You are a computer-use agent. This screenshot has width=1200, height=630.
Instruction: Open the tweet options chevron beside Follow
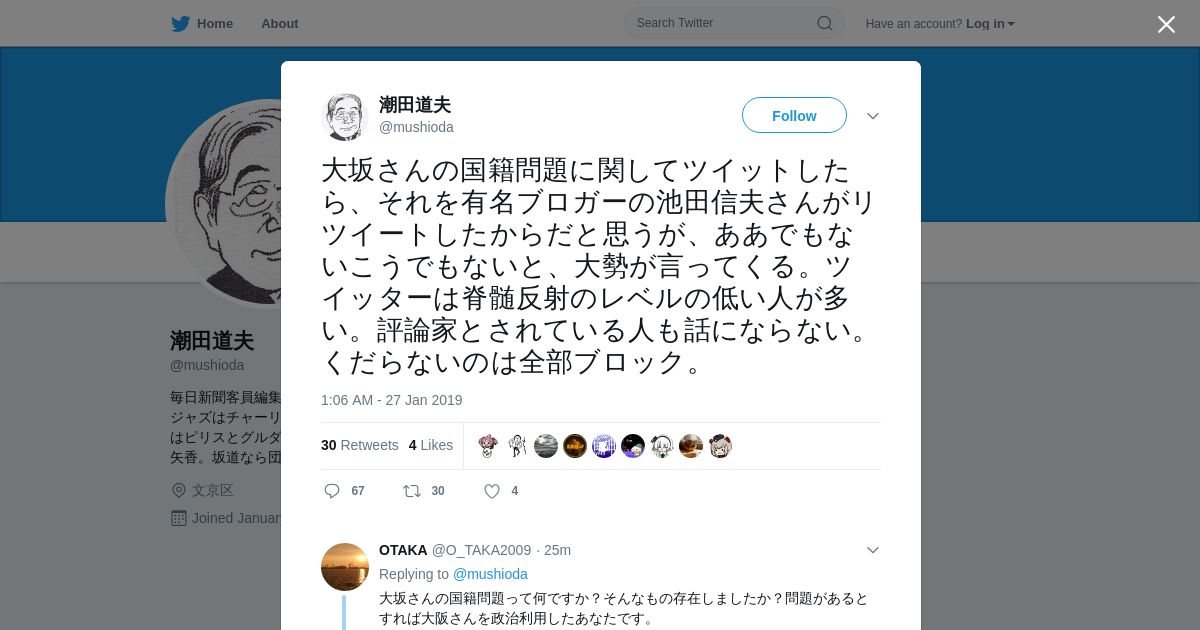click(873, 116)
